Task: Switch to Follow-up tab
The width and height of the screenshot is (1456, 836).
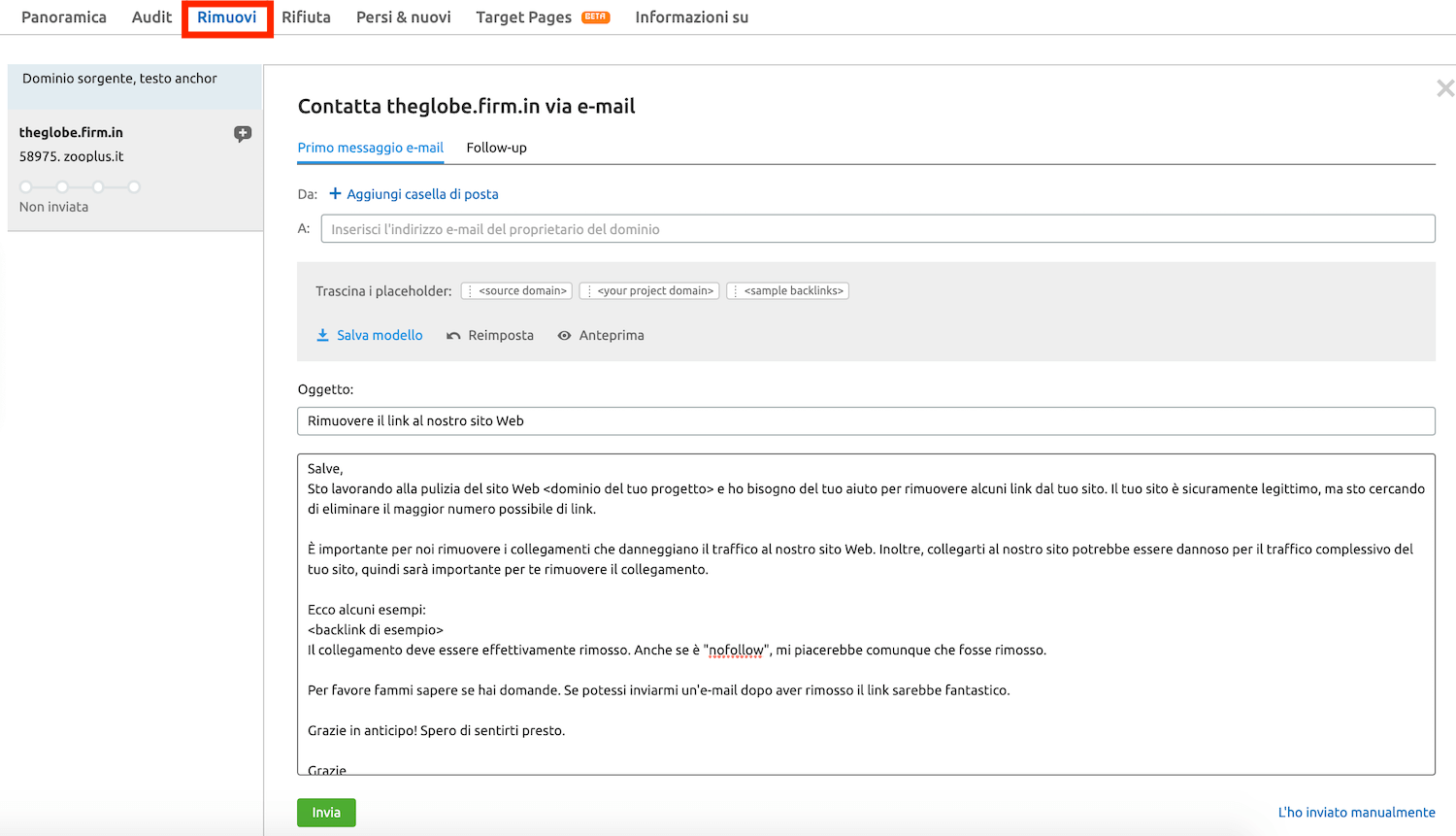Action: coord(496,148)
